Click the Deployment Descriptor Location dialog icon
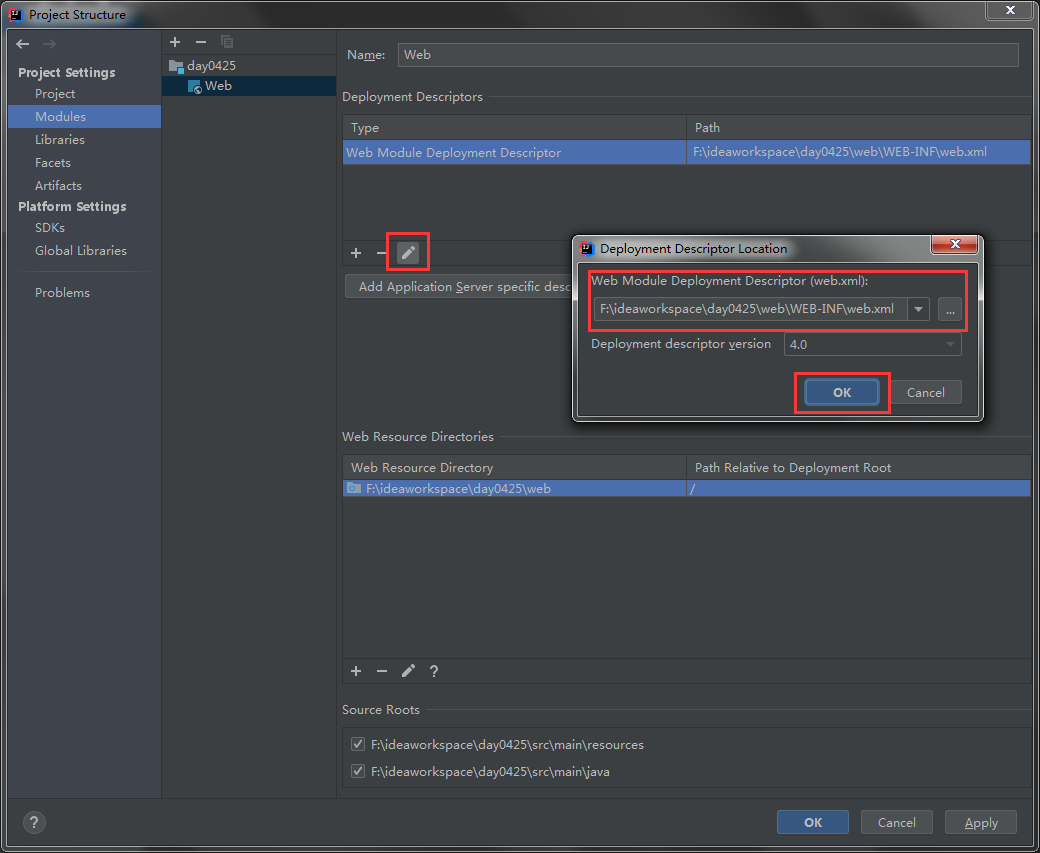The width and height of the screenshot is (1040, 853). click(587, 249)
